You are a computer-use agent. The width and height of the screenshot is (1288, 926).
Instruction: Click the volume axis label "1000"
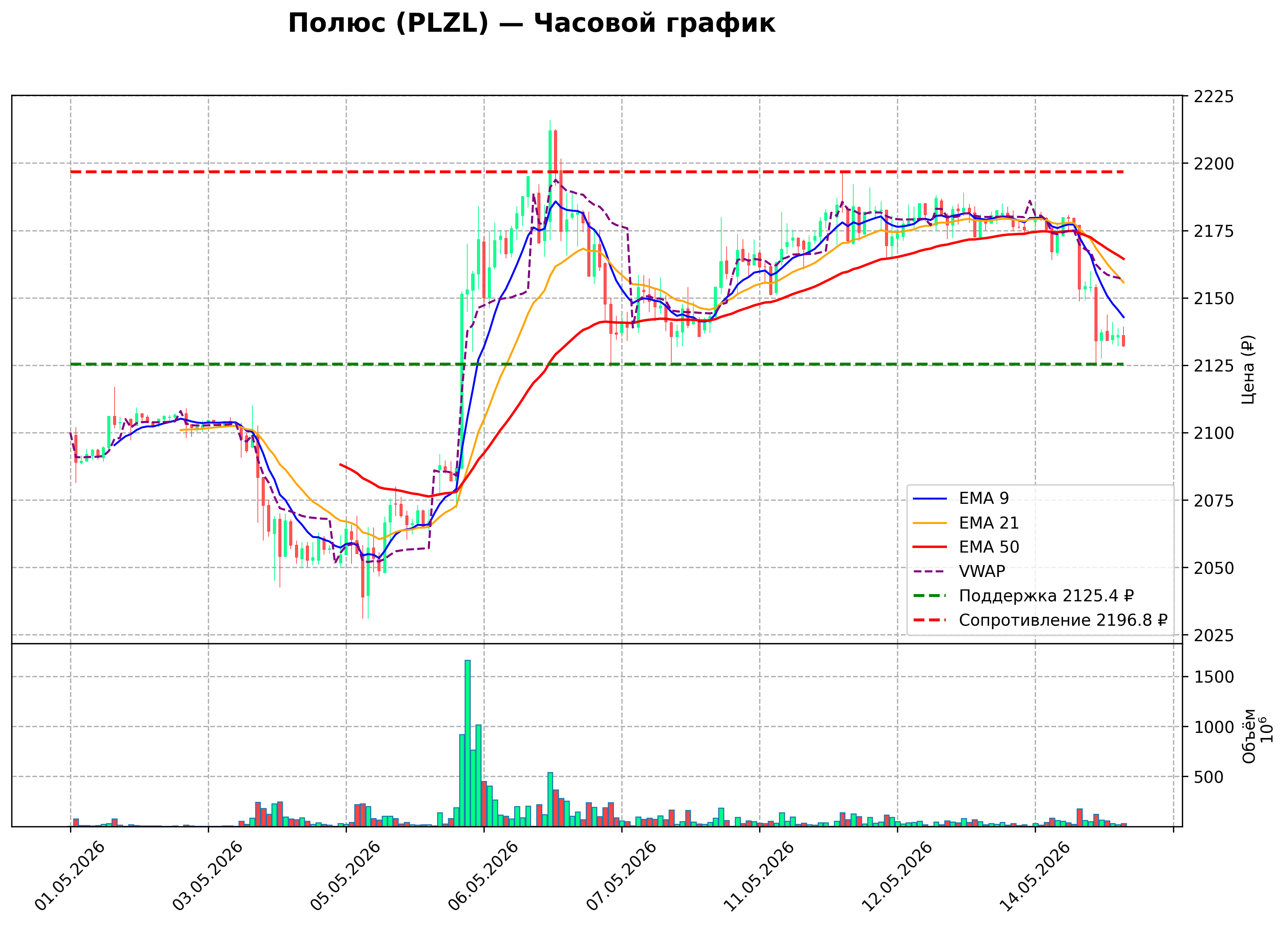1214,727
